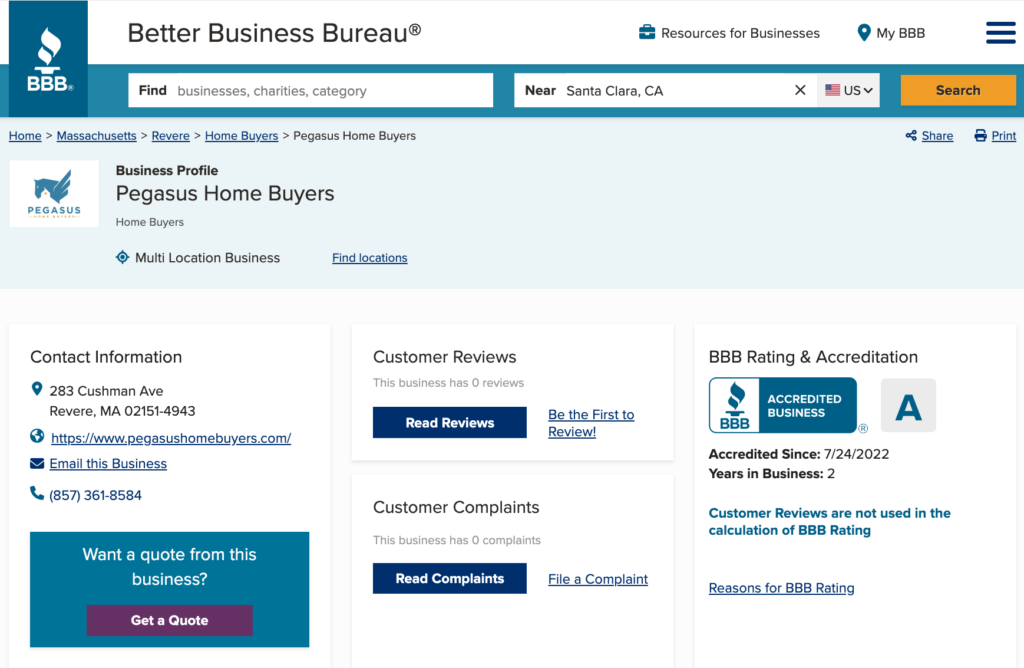The image size is (1024, 668).
Task: Click the Contact Information heading
Action: (106, 357)
